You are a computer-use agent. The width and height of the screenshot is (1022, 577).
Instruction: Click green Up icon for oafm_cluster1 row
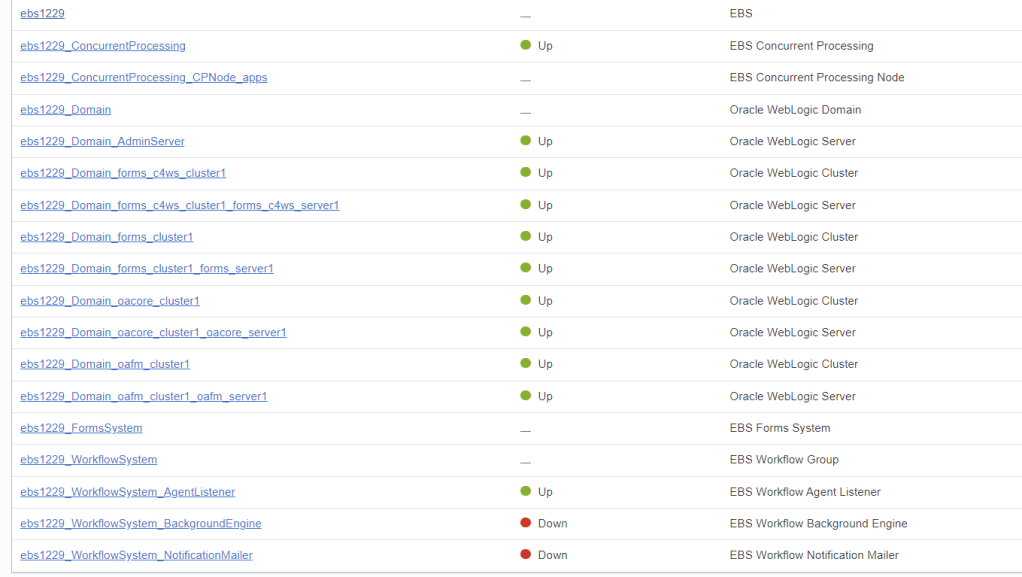click(x=525, y=364)
